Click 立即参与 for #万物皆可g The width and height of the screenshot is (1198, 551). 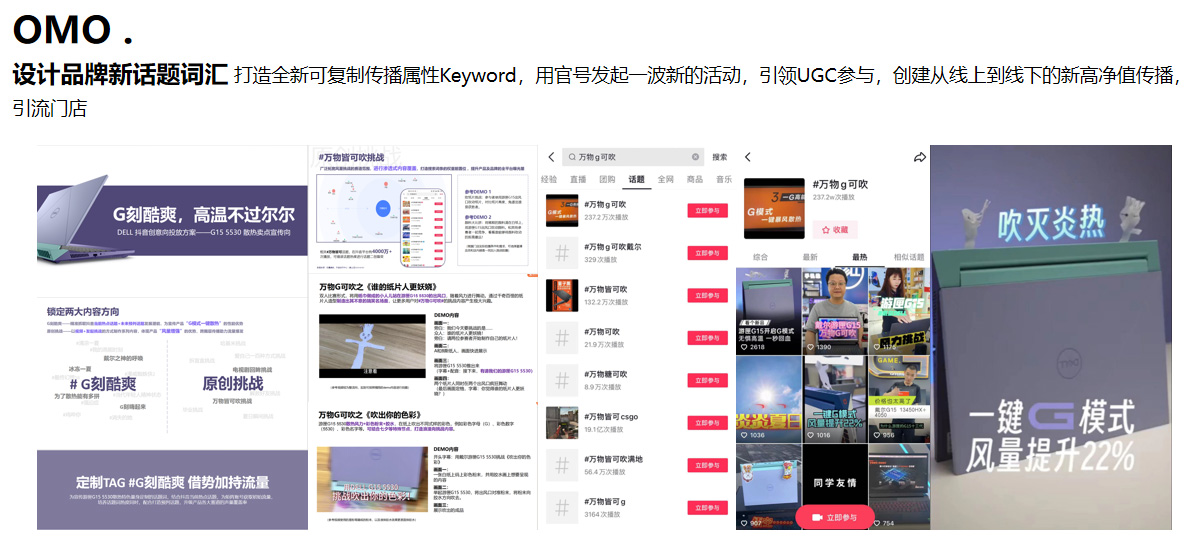(x=707, y=507)
